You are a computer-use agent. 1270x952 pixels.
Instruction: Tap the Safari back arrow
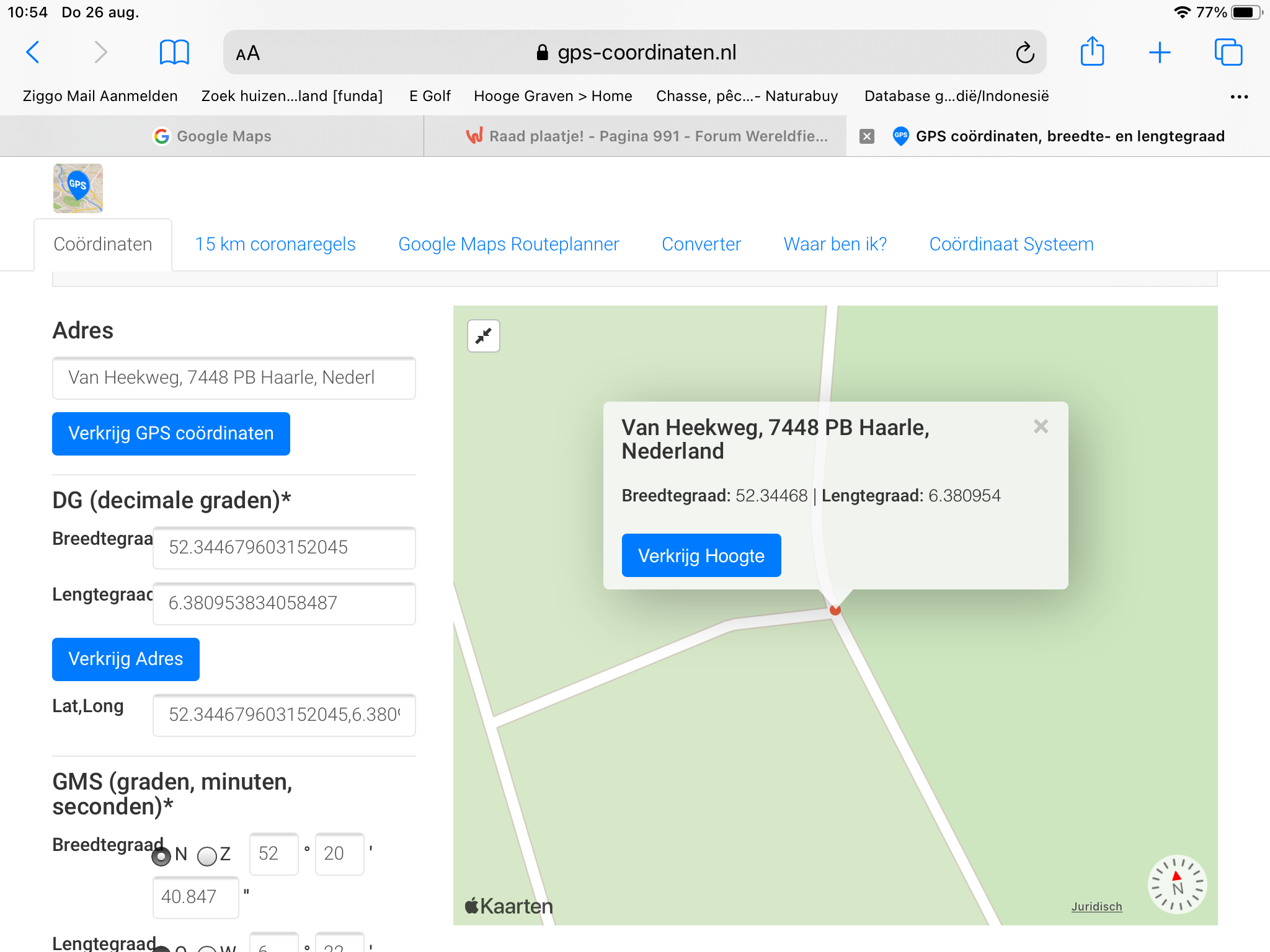tap(33, 52)
